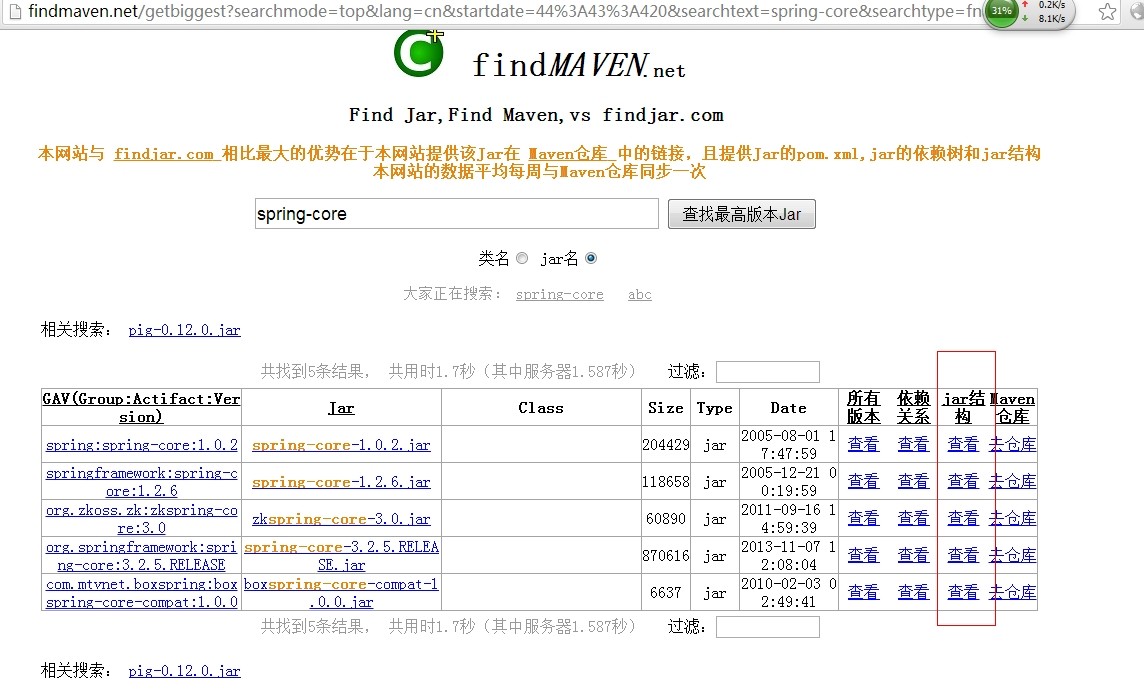View jar structure for spring-core-1.0.2 row
Image resolution: width=1144 pixels, height=700 pixels.
tap(963, 444)
